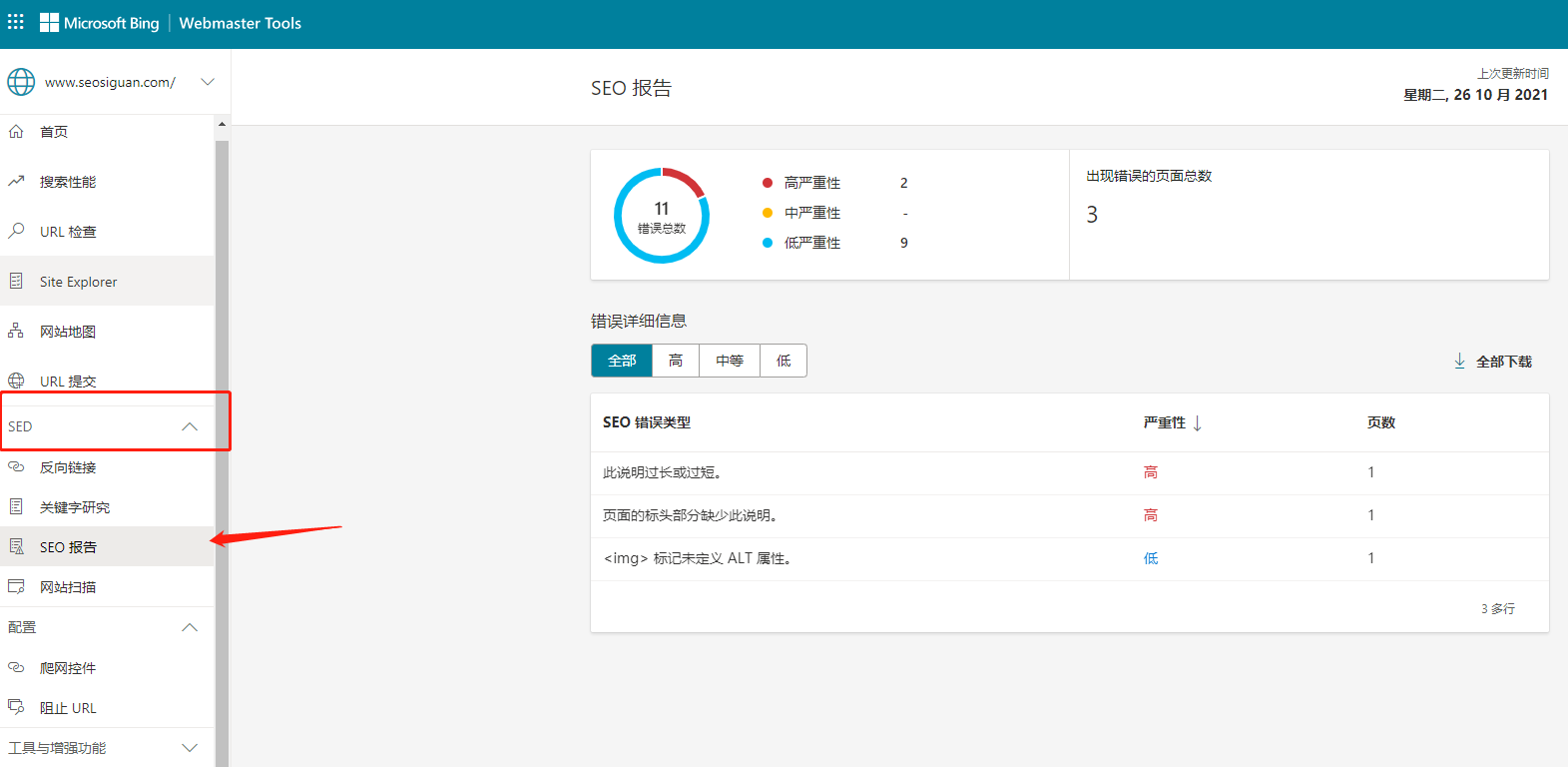The width and height of the screenshot is (1568, 767).
Task: Click the crawl control icon for 爬网控件
Action: coord(16,667)
